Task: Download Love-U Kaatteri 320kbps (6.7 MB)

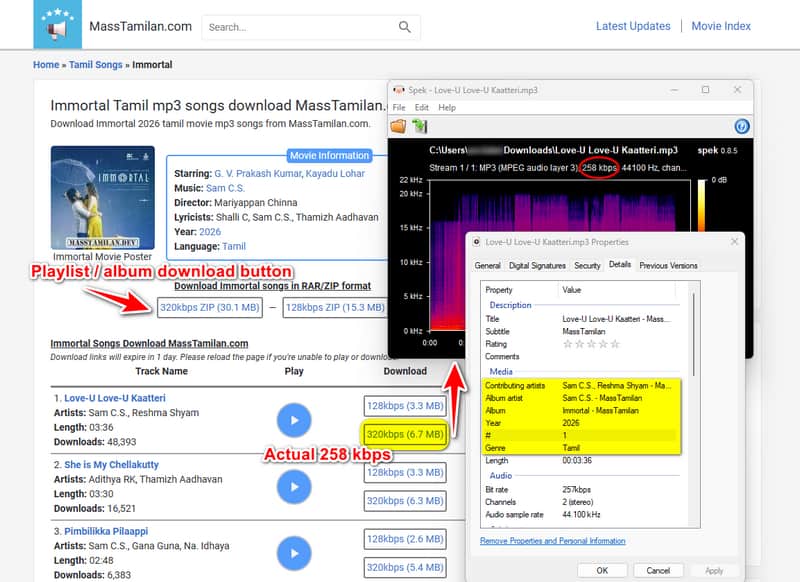Action: [405, 435]
